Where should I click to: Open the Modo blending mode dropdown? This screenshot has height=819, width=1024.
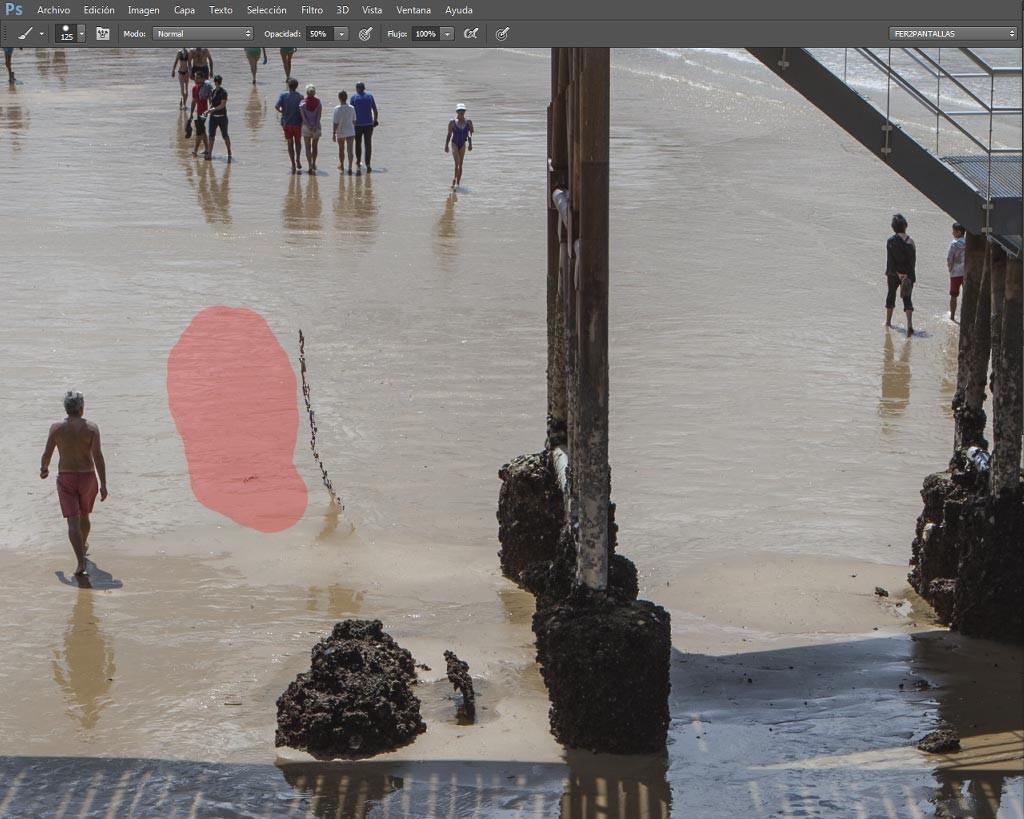(202, 33)
